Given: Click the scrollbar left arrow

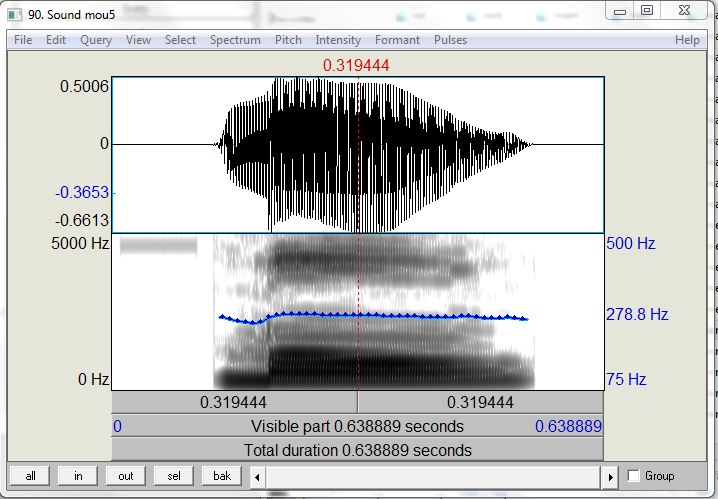Looking at the screenshot, I should click(x=257, y=477).
